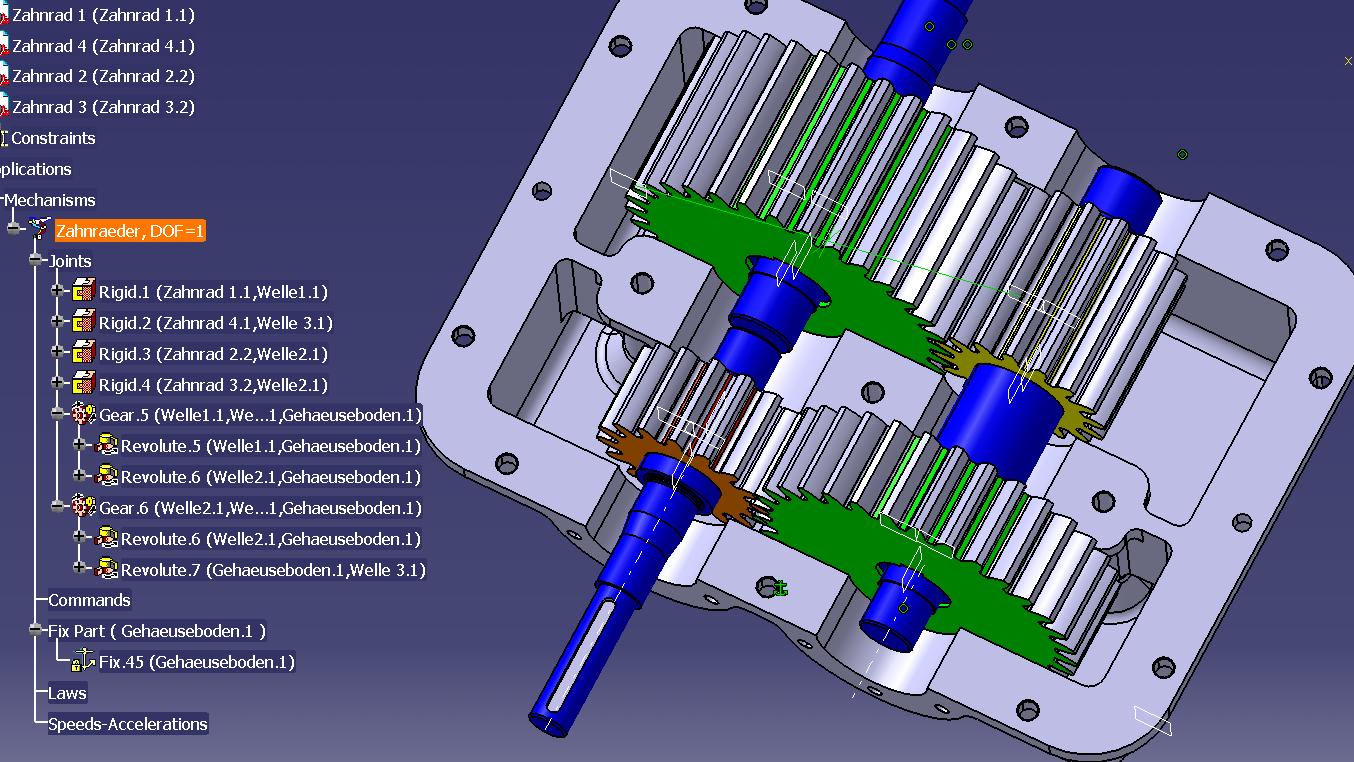
Task: Select the Commands node
Action: click(x=89, y=600)
